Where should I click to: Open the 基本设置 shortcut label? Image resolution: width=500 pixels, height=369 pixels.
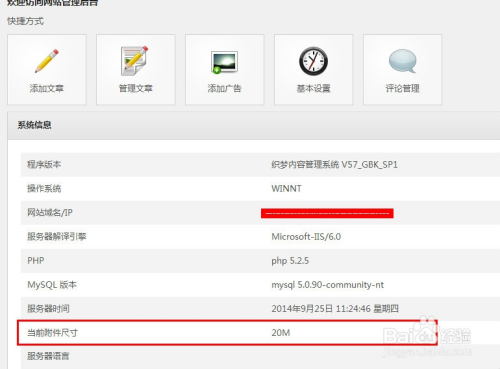coord(313,88)
